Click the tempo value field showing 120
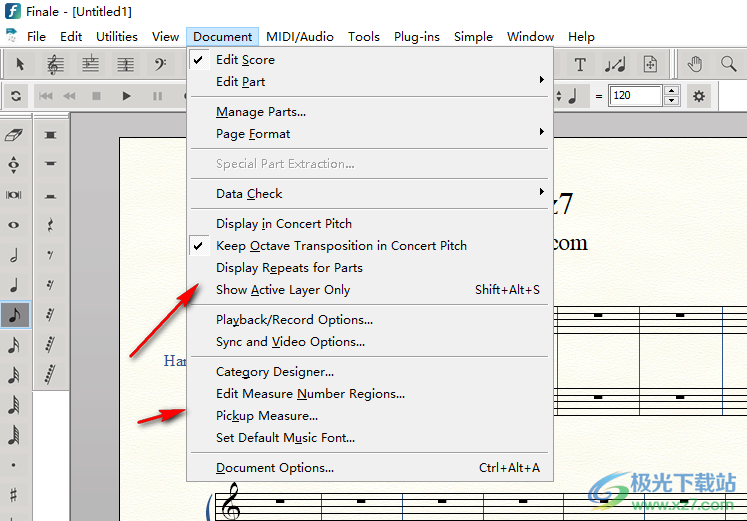The height and width of the screenshot is (521, 747). pyautogui.click(x=634, y=96)
